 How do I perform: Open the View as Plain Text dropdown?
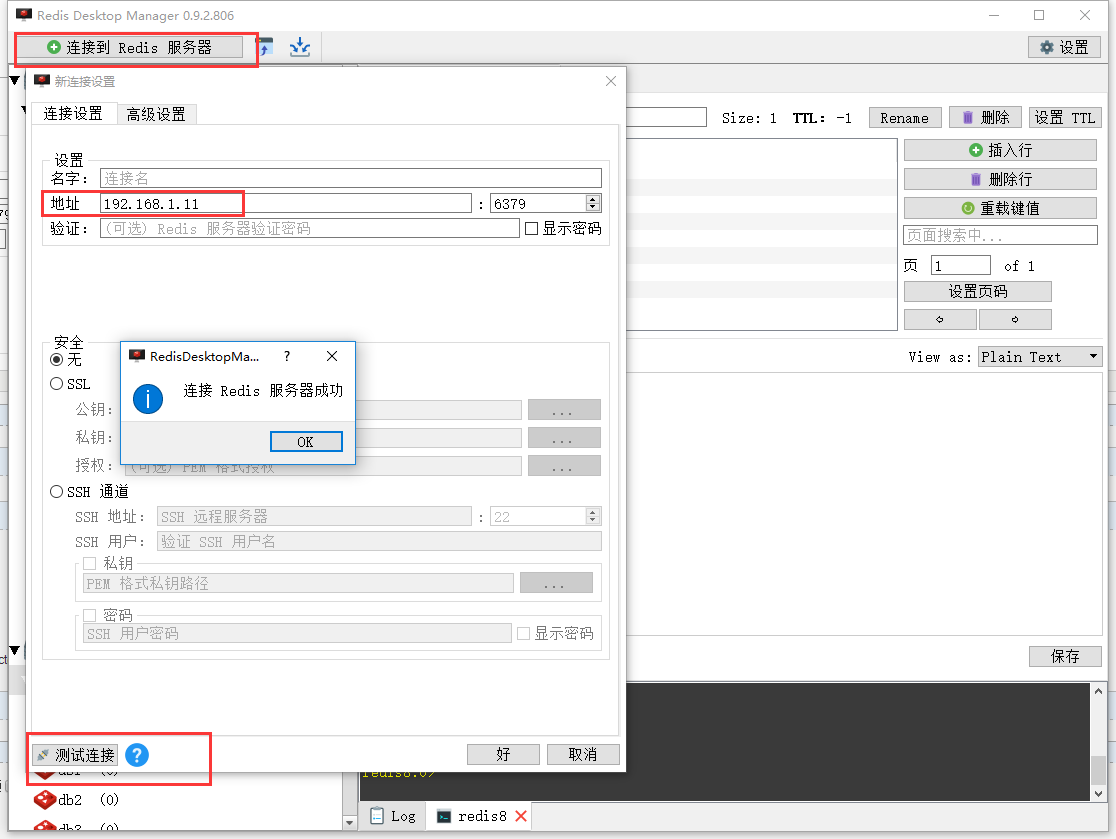click(x=1041, y=357)
